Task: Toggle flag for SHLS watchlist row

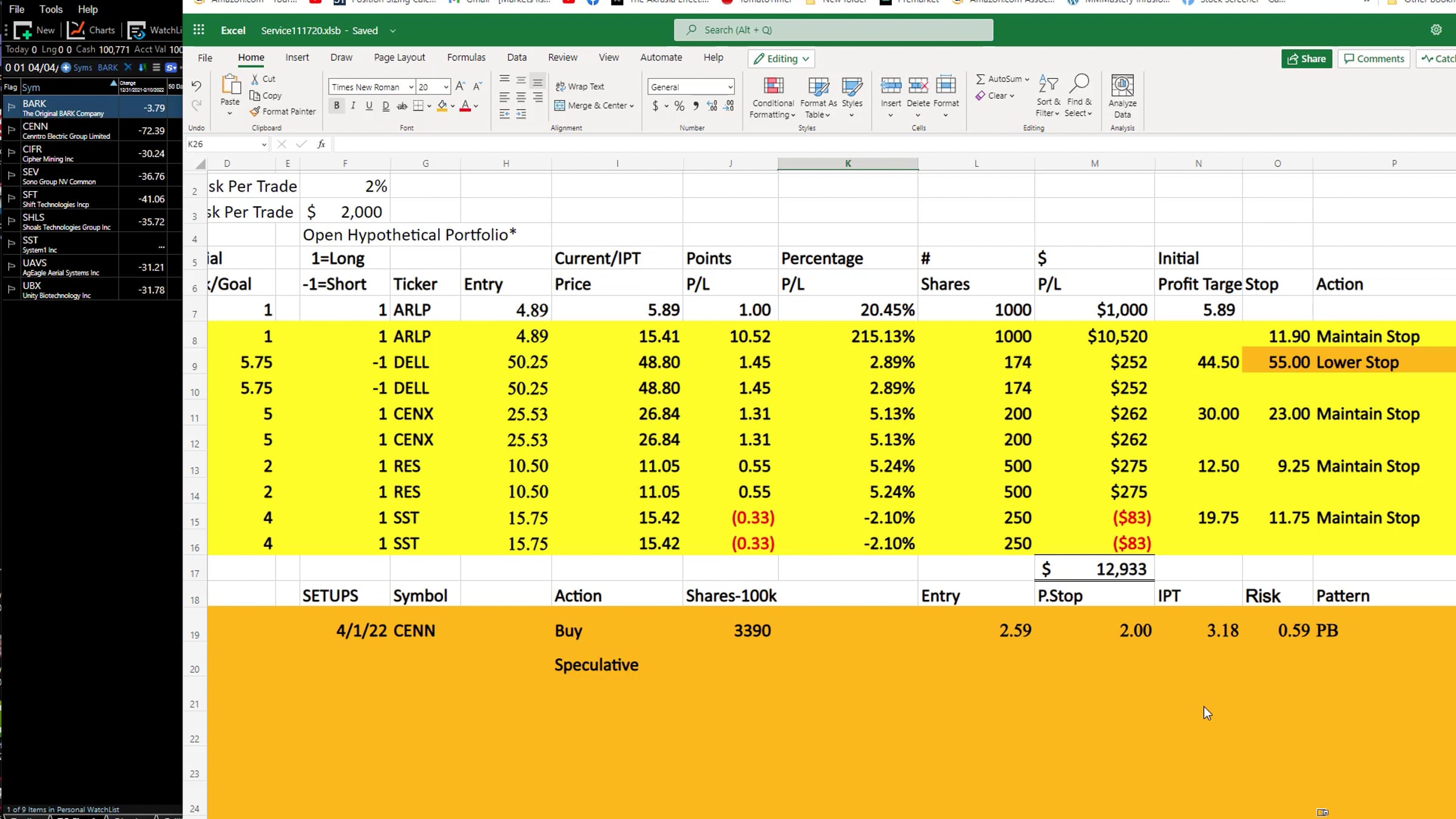Action: point(12,221)
